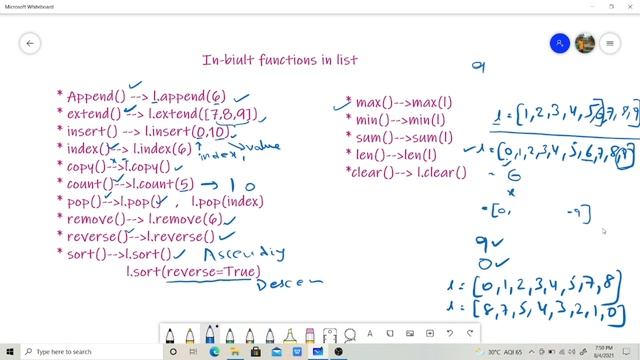This screenshot has width=640, height=360.
Task: Expand hidden system tray icons chevron
Action: [531, 351]
